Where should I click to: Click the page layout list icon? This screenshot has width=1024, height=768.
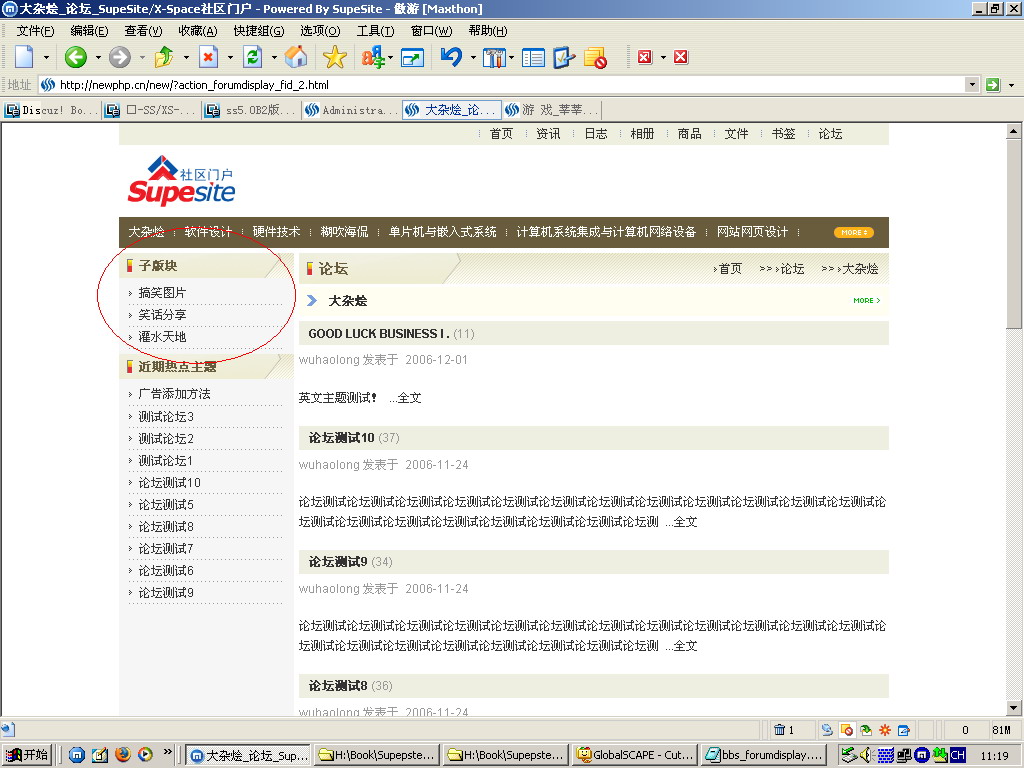tap(533, 58)
